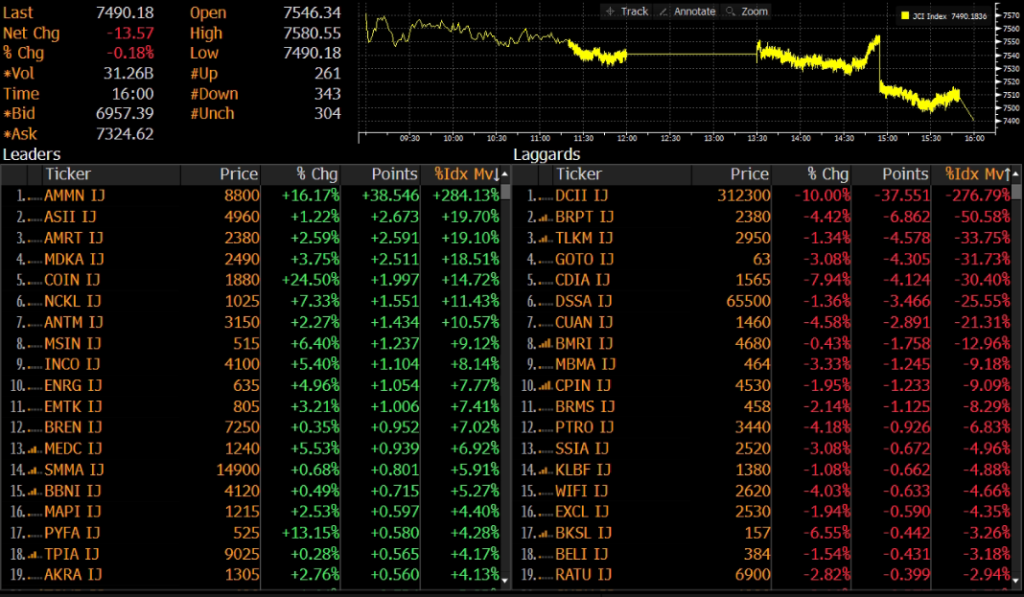Click the *Vol value 31.26B
This screenshot has width=1024, height=597.
coord(128,73)
